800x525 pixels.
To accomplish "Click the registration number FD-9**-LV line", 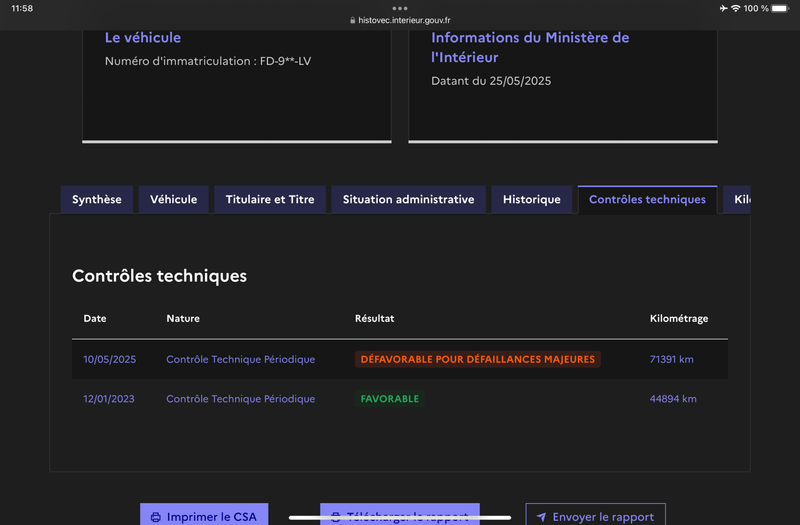I will 208,61.
